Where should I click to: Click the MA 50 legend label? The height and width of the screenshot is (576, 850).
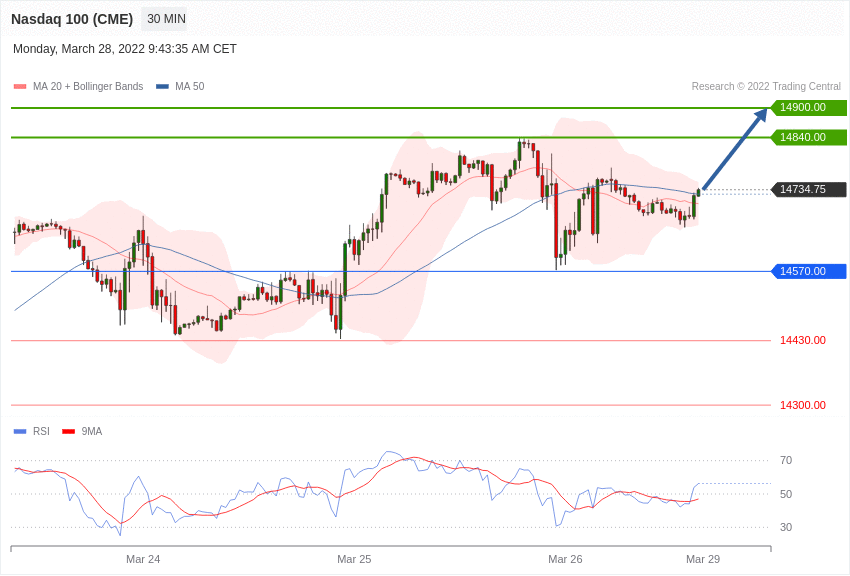coord(190,87)
